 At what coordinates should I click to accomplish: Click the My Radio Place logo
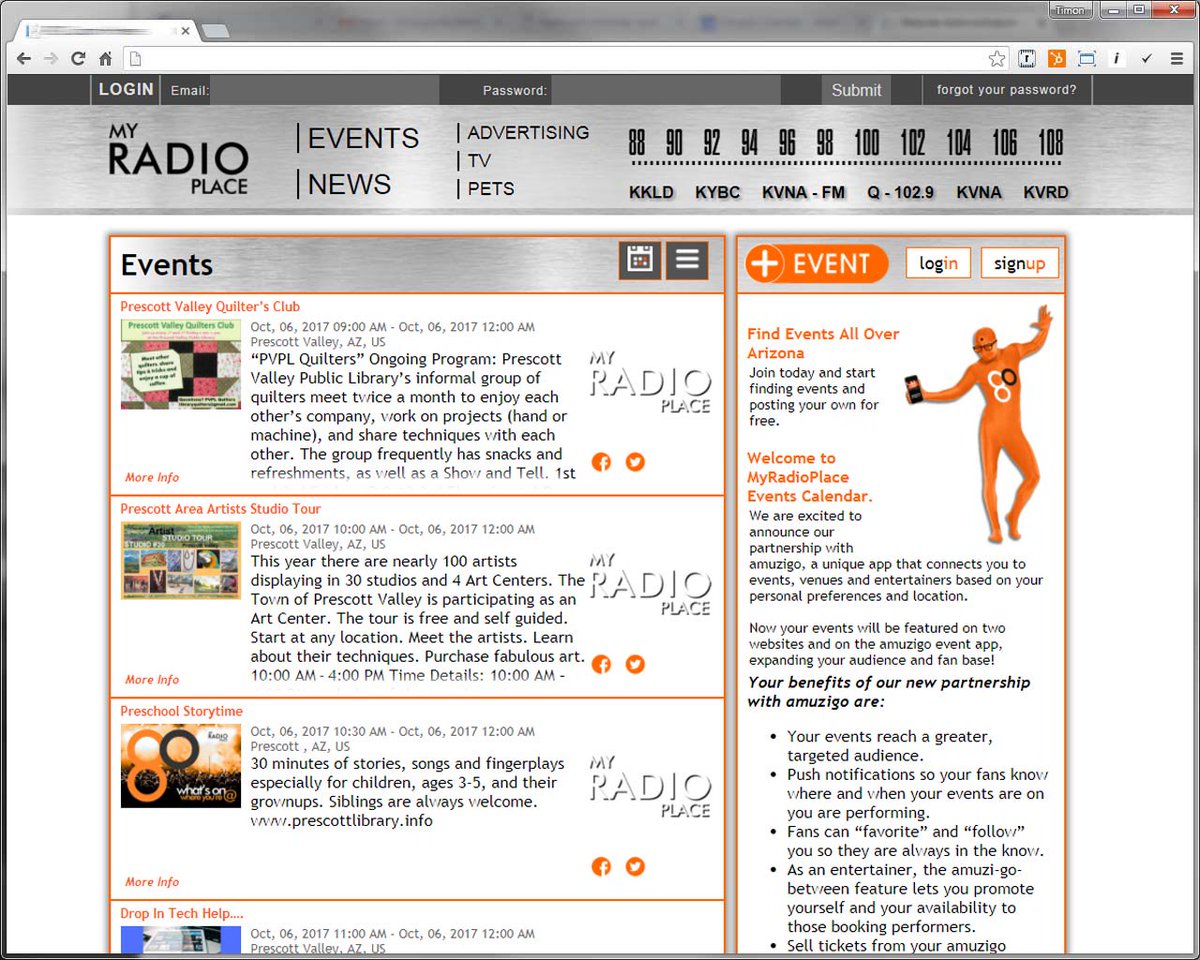tap(178, 159)
